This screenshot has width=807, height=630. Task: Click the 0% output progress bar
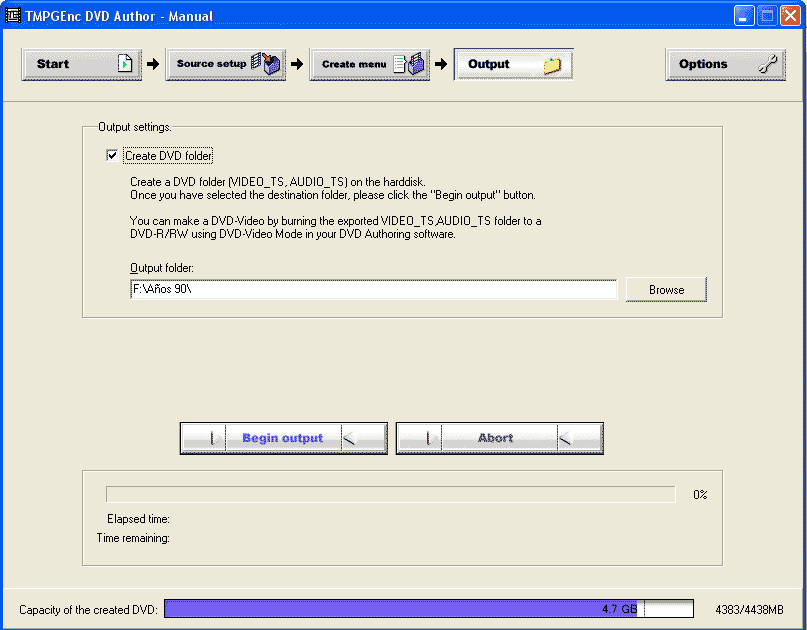pyautogui.click(x=390, y=494)
